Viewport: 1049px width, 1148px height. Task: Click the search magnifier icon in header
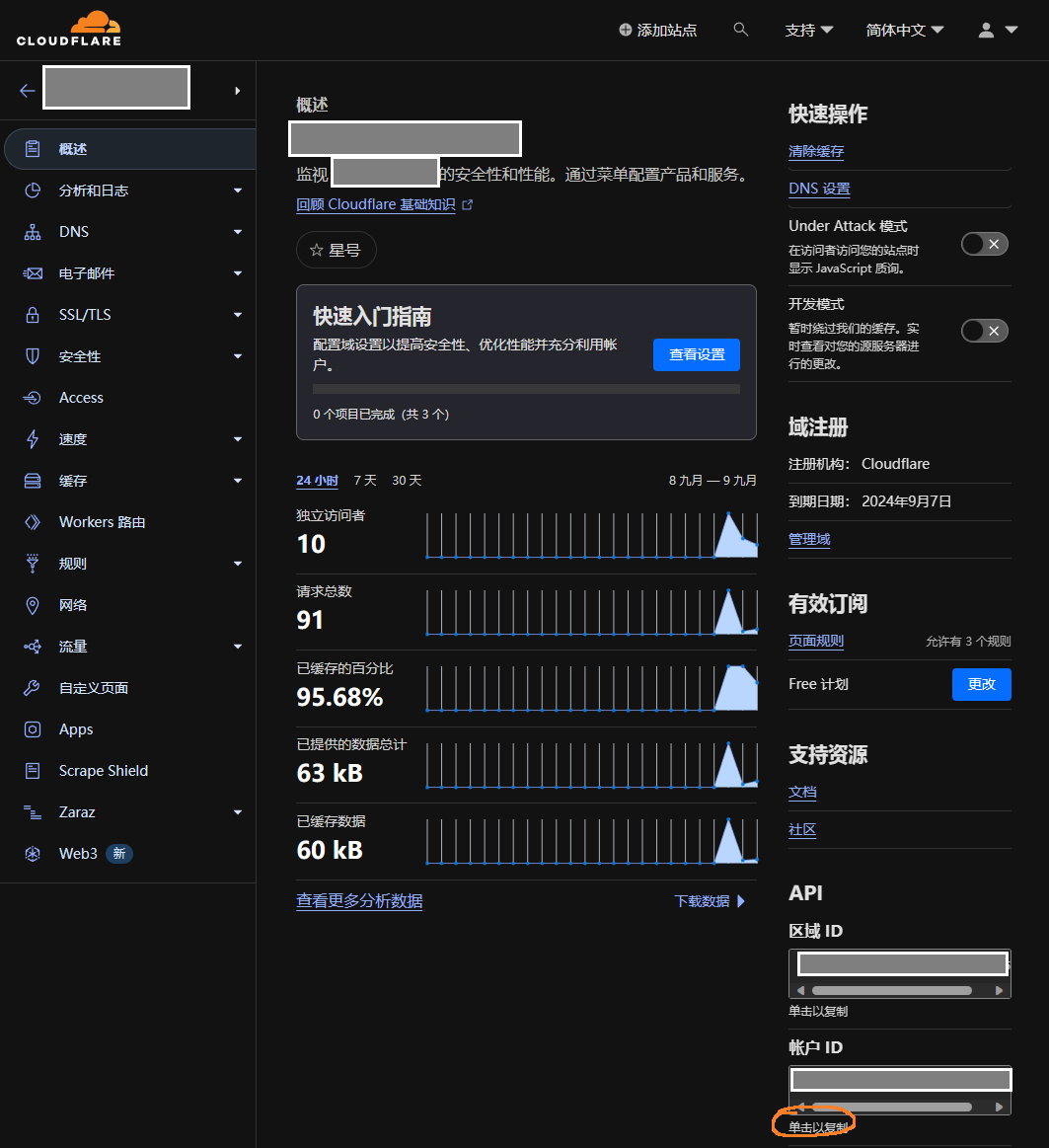click(x=741, y=30)
